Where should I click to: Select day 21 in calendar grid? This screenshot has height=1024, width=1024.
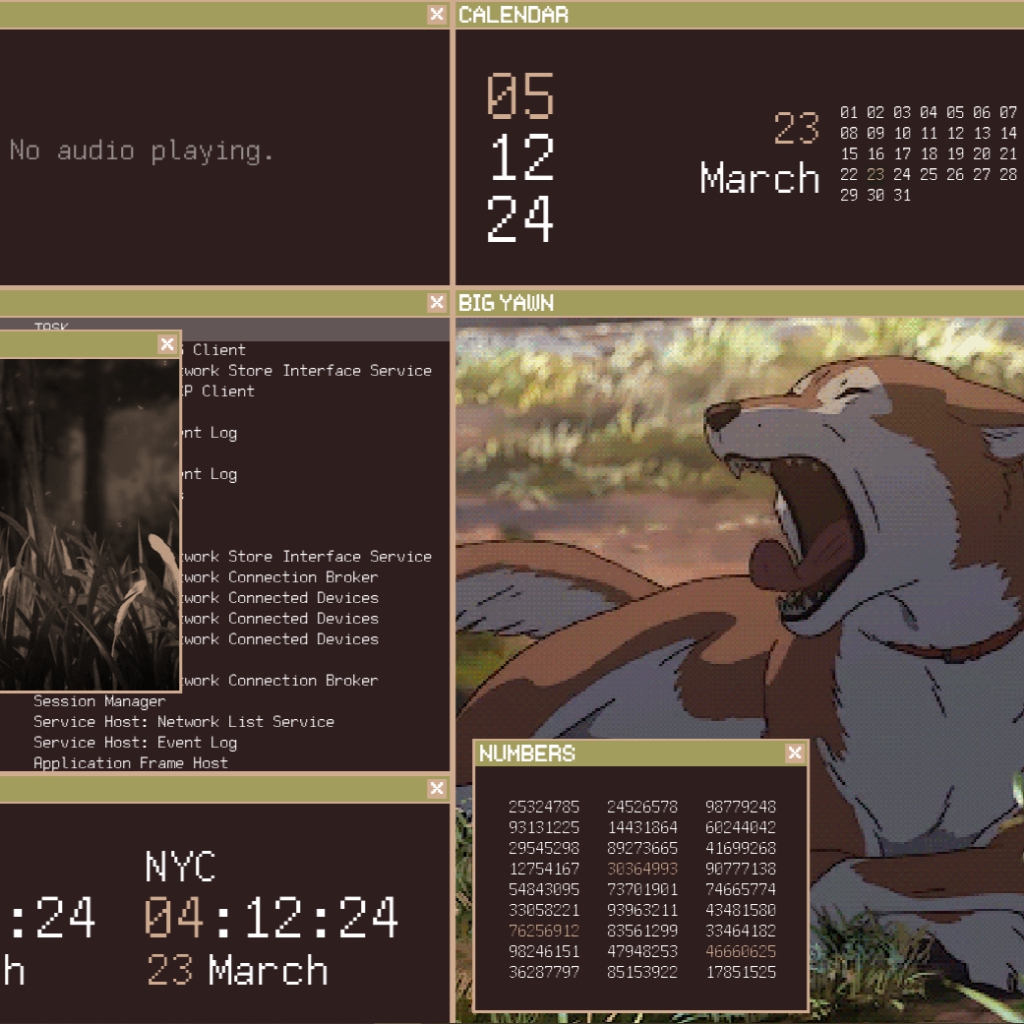tap(1008, 154)
